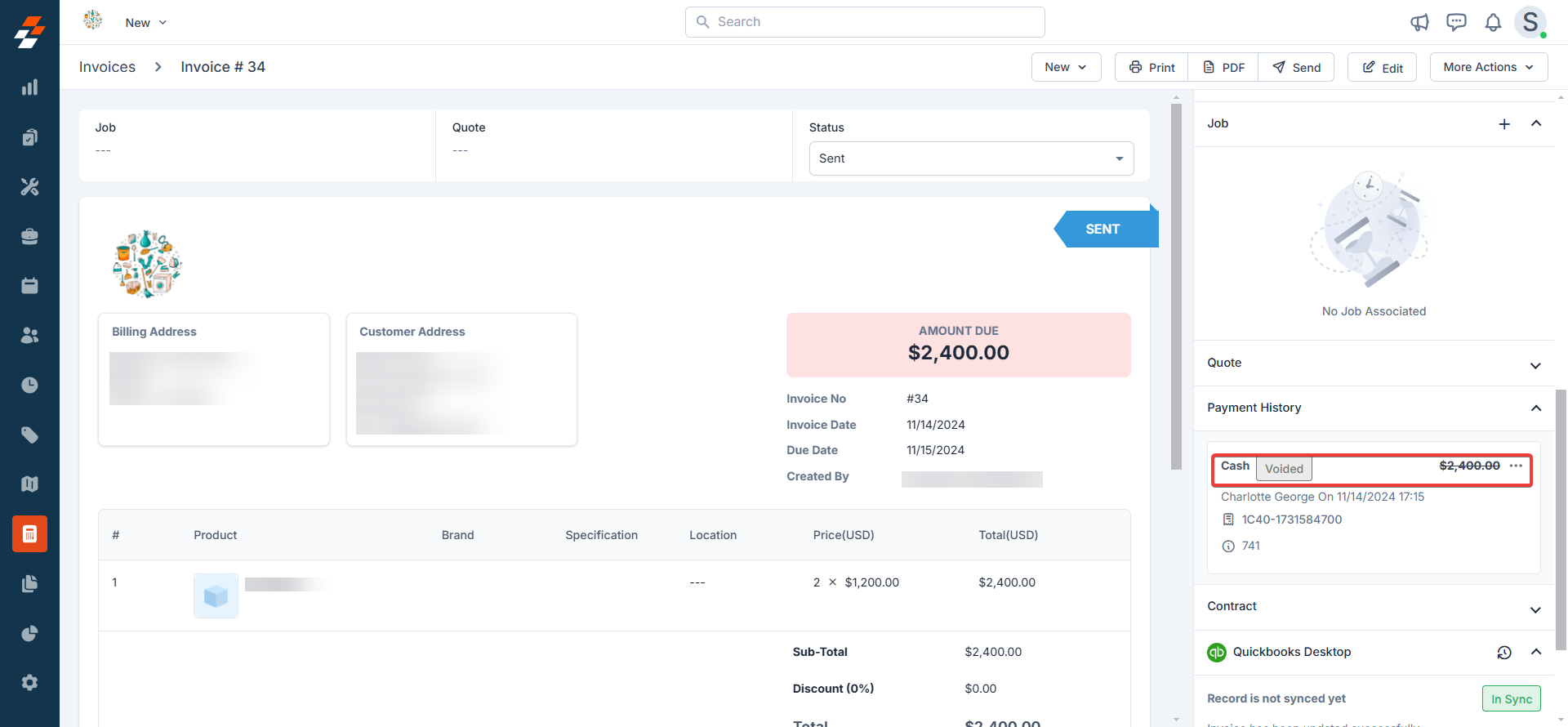Click into the Search field
This screenshot has width=1568, height=727.
[x=865, y=22]
